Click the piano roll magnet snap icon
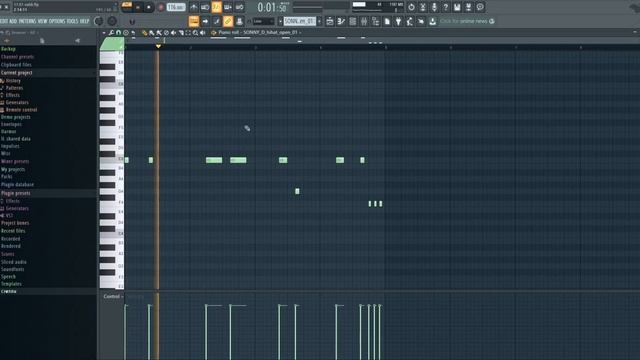 click(118, 33)
